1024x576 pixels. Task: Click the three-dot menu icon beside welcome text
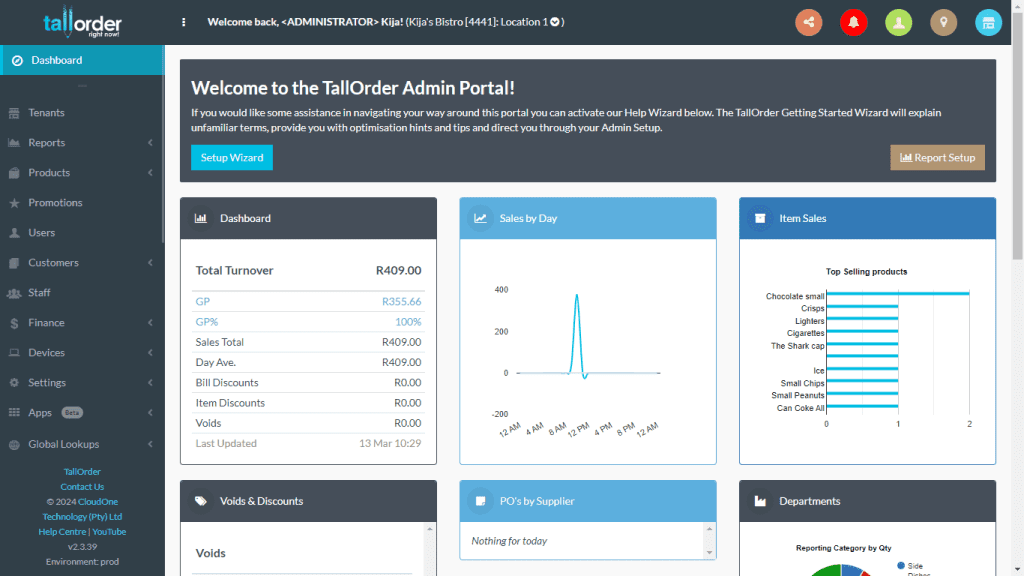[x=183, y=22]
